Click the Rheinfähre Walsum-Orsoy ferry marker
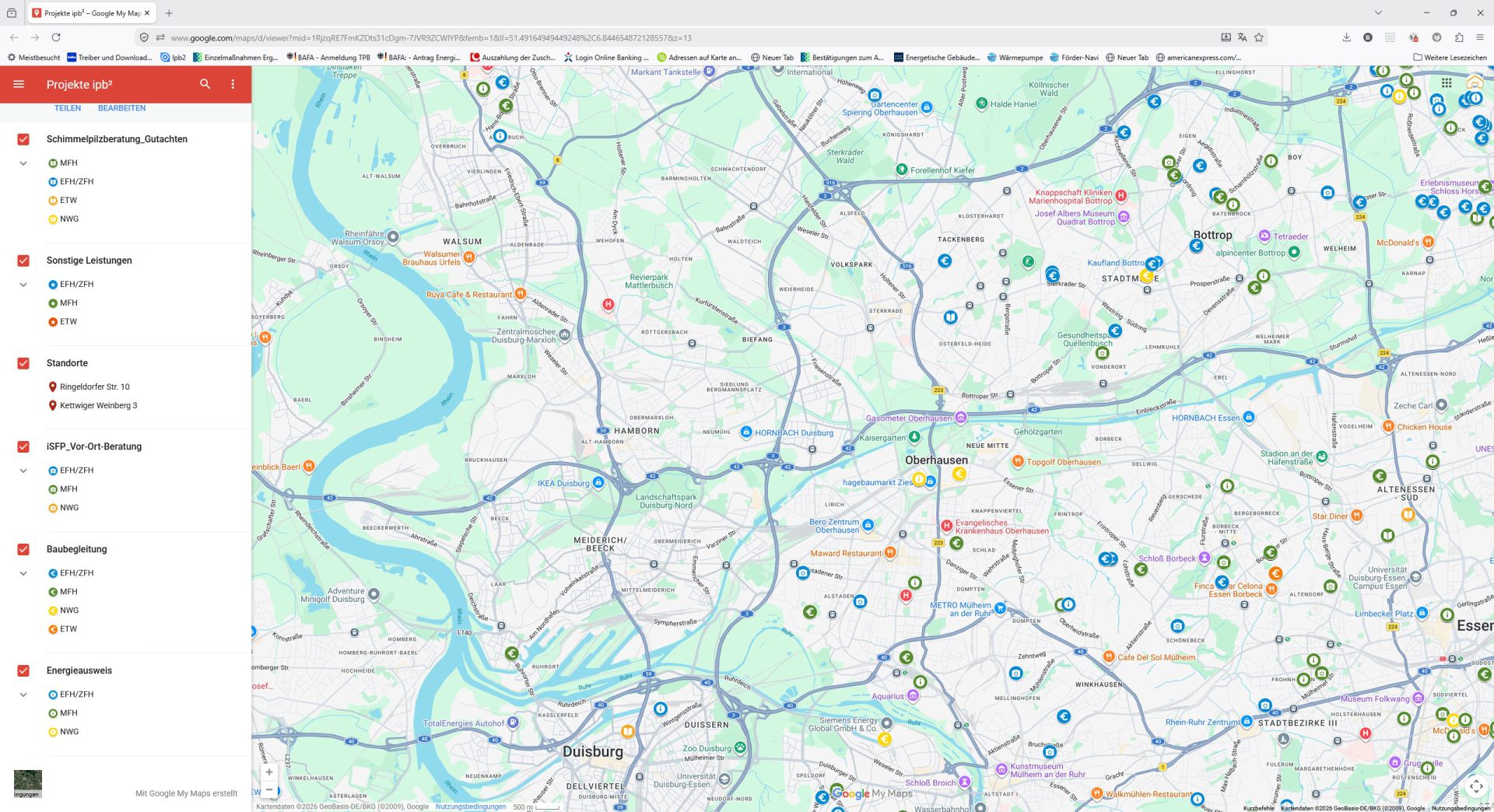 coord(394,237)
